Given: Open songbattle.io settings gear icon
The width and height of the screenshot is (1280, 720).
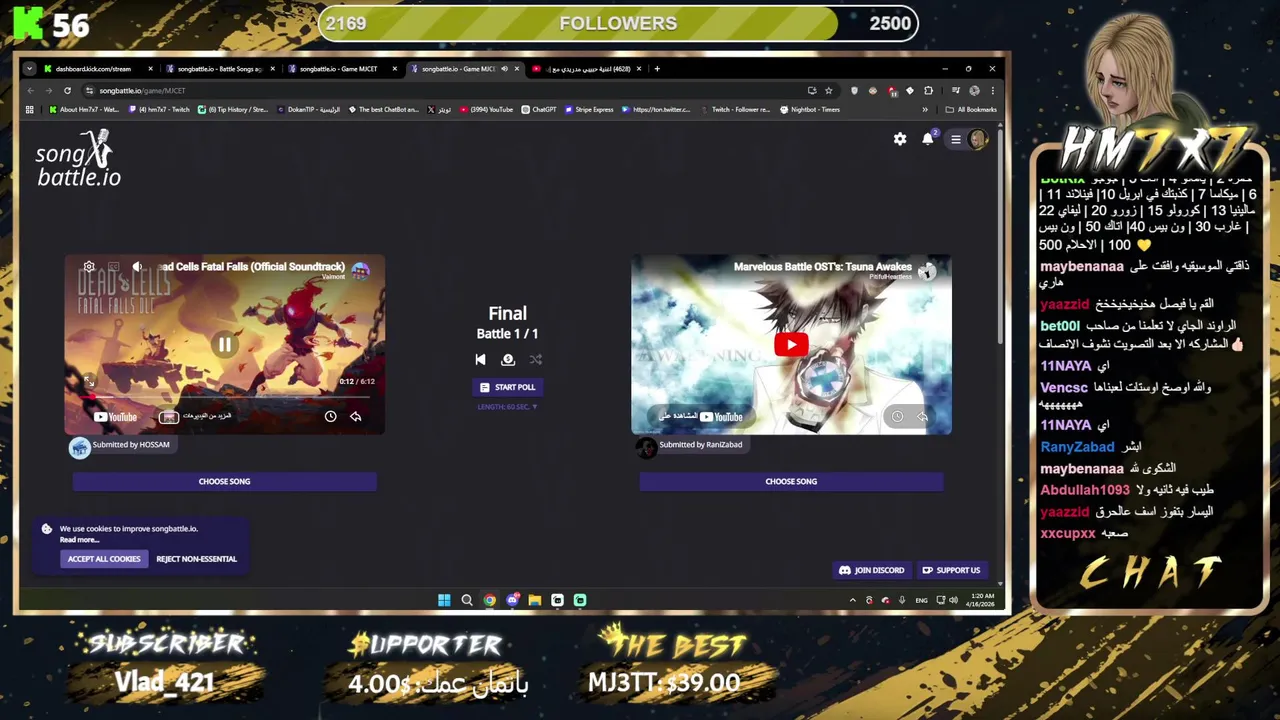Looking at the screenshot, I should pos(900,139).
